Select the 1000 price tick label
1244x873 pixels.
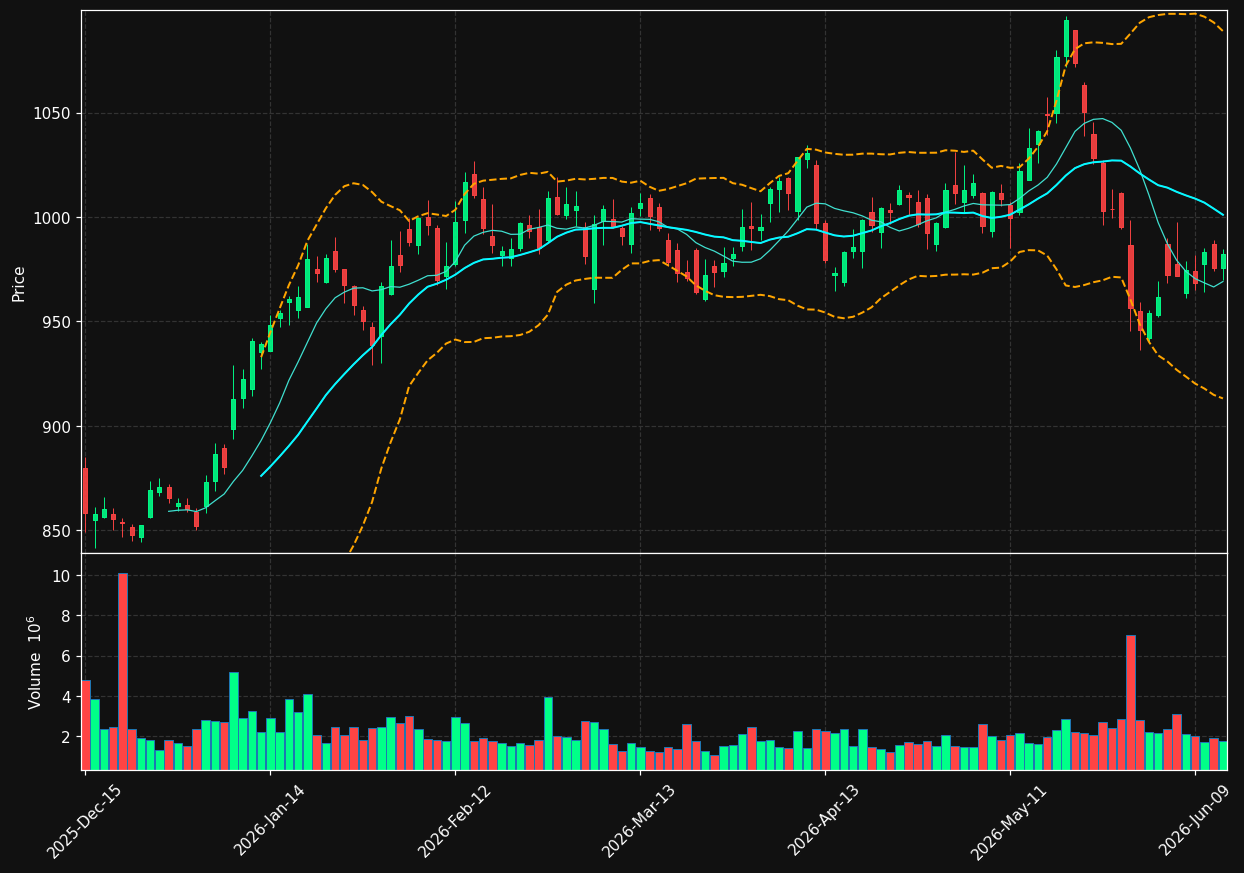[51, 218]
